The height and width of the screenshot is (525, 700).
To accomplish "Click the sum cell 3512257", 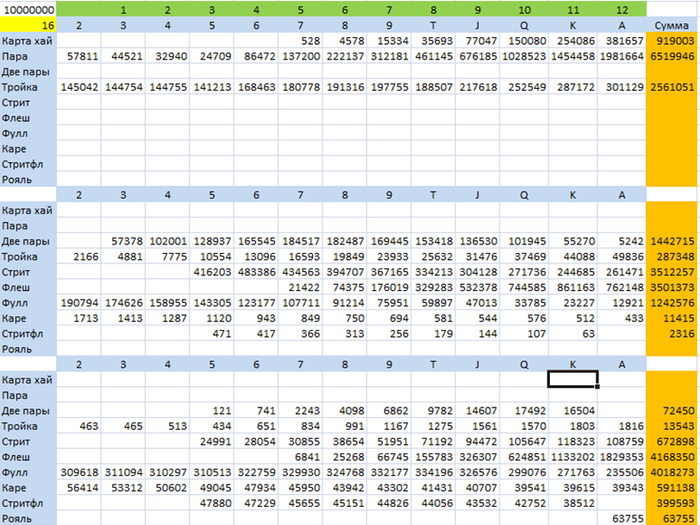I will coord(671,272).
